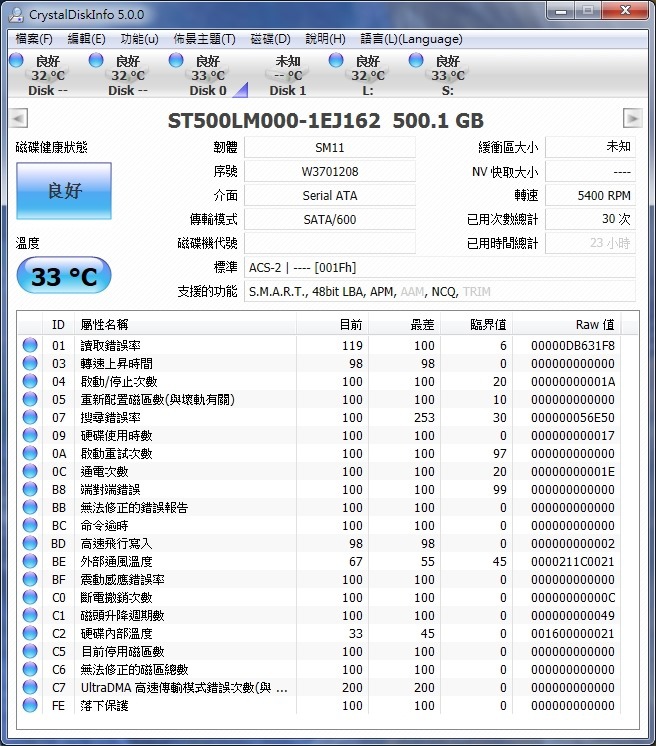The height and width of the screenshot is (746, 656).
Task: Click status icon for 落下保護 row
Action: [30, 705]
